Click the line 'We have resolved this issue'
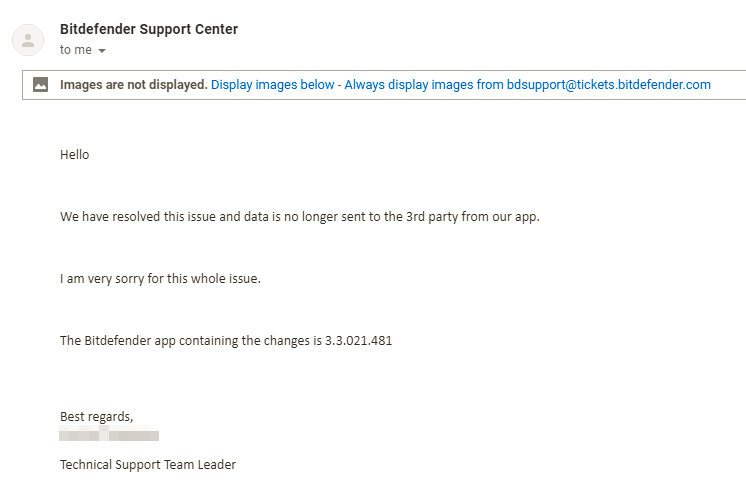Image resolution: width=746 pixels, height=500 pixels. [x=300, y=217]
